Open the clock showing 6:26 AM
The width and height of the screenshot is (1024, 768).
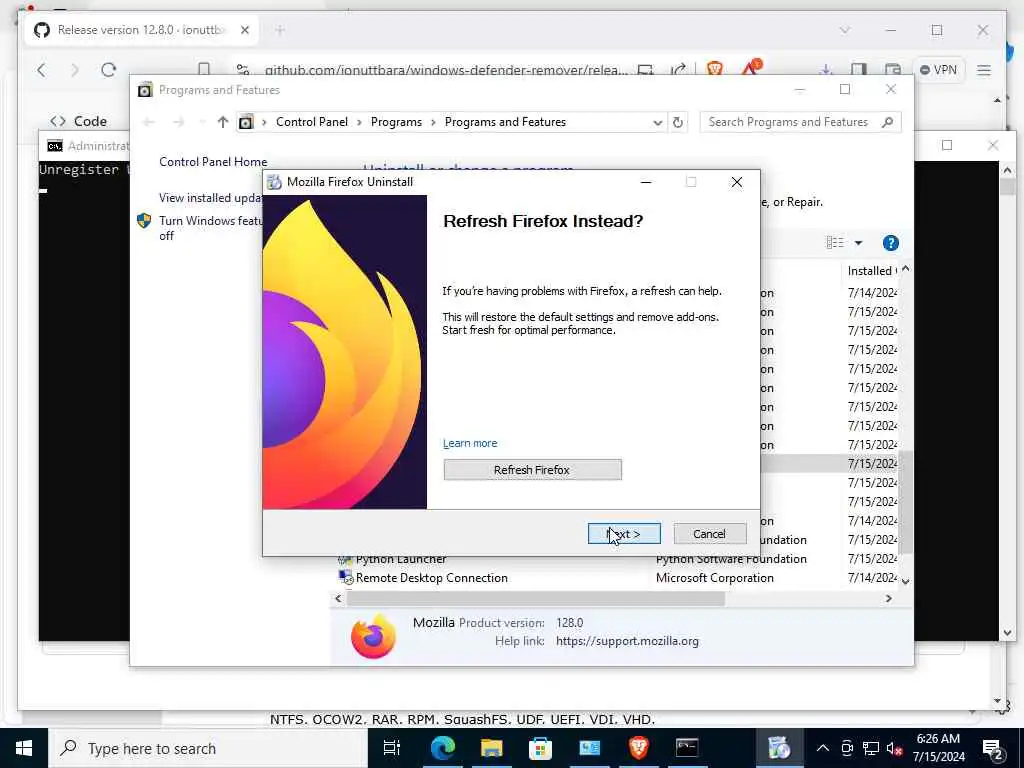click(x=938, y=748)
